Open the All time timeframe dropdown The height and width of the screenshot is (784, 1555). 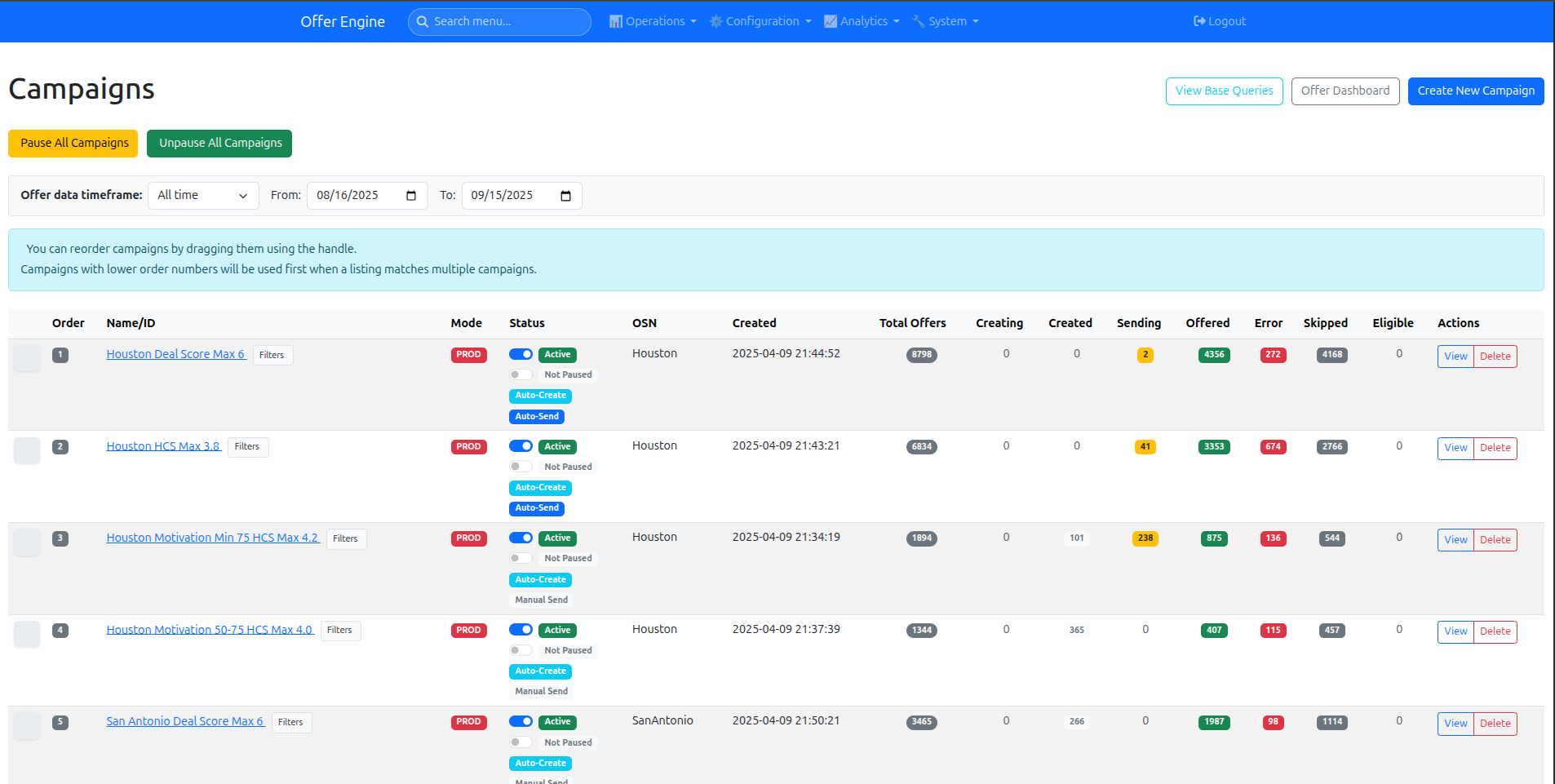pyautogui.click(x=202, y=196)
